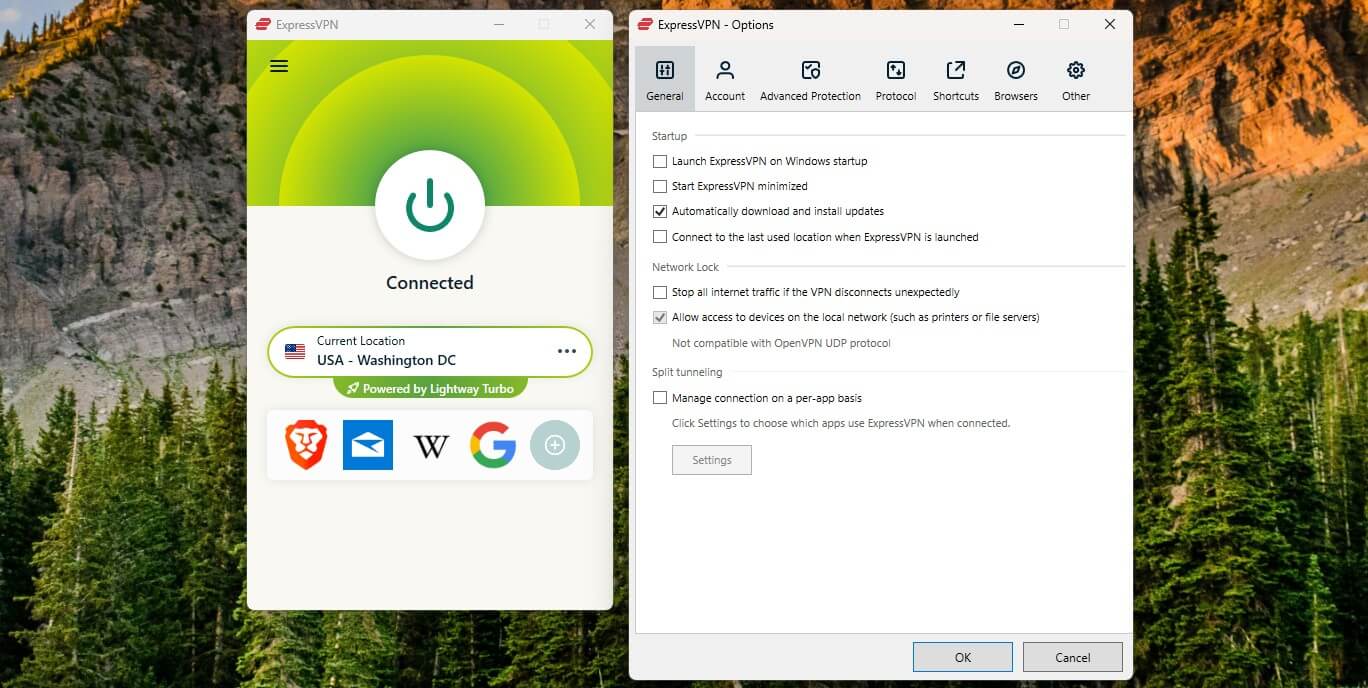Close the main ExpressVPN window
Viewport: 1368px width, 688px height.
(590, 25)
